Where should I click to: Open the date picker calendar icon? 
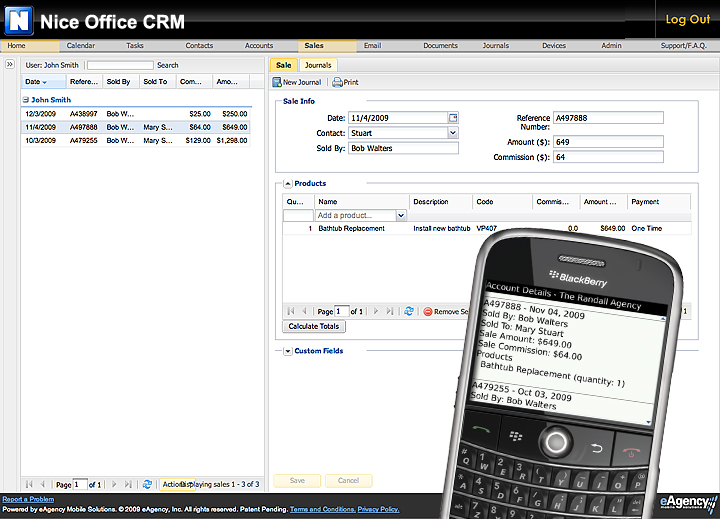pyautogui.click(x=453, y=118)
